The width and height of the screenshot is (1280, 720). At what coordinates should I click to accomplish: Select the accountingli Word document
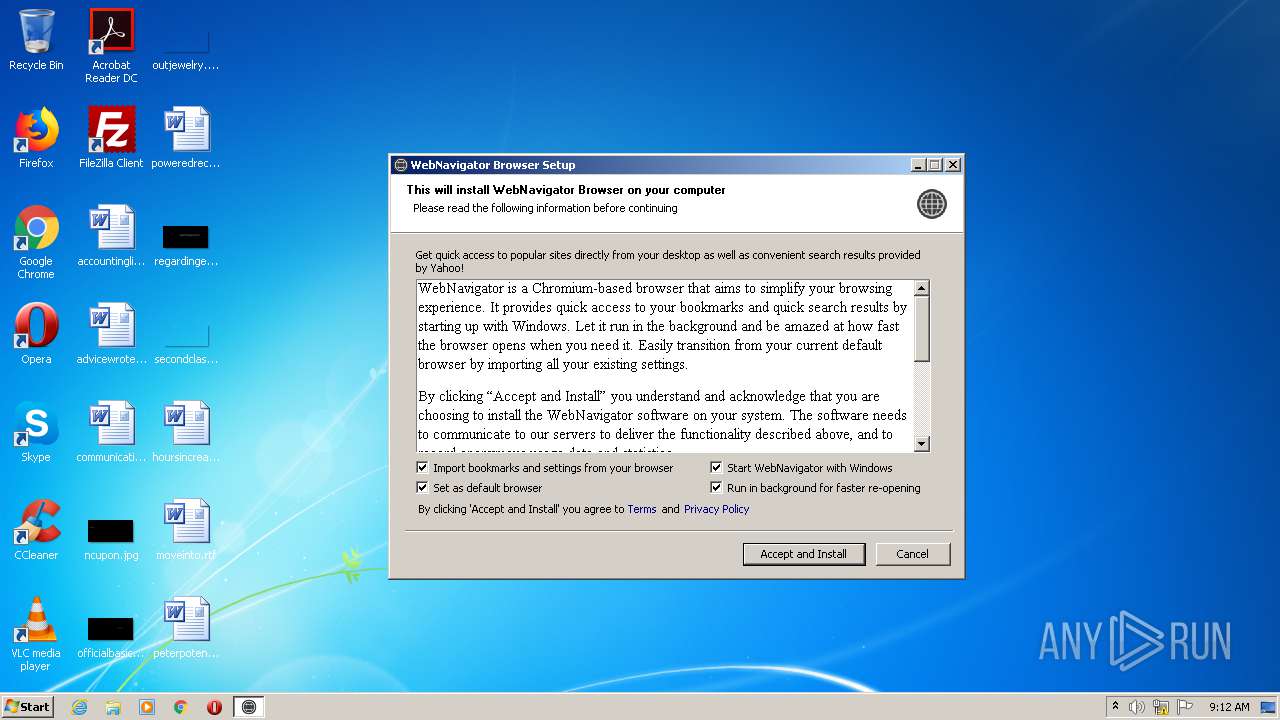pyautogui.click(x=111, y=236)
